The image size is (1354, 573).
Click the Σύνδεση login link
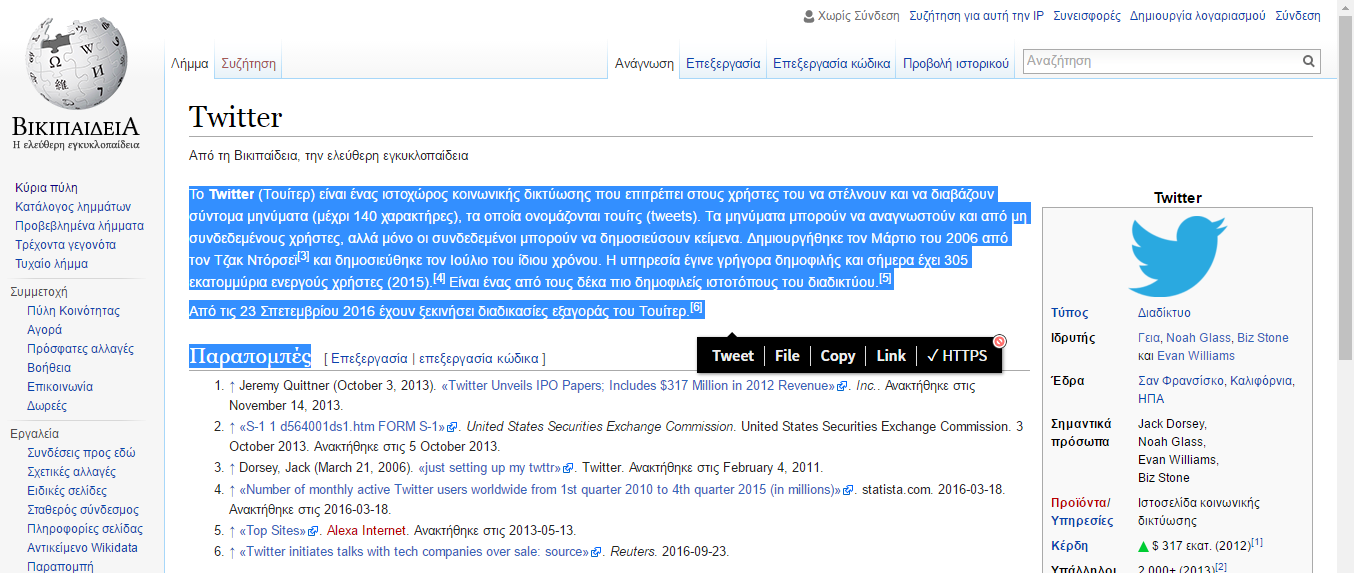pyautogui.click(x=1298, y=16)
